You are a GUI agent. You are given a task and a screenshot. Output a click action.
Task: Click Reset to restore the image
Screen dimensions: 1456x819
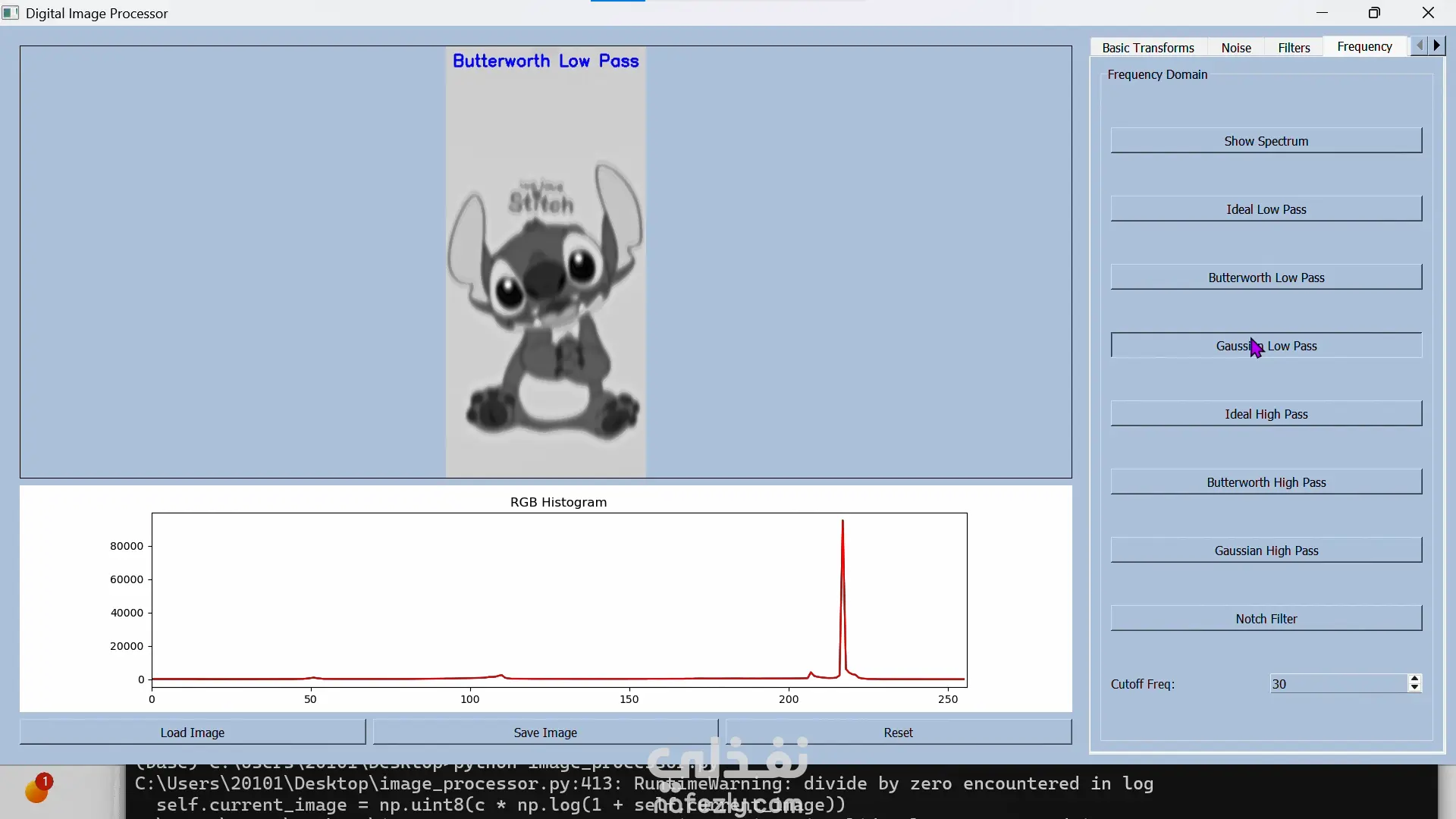(x=898, y=733)
